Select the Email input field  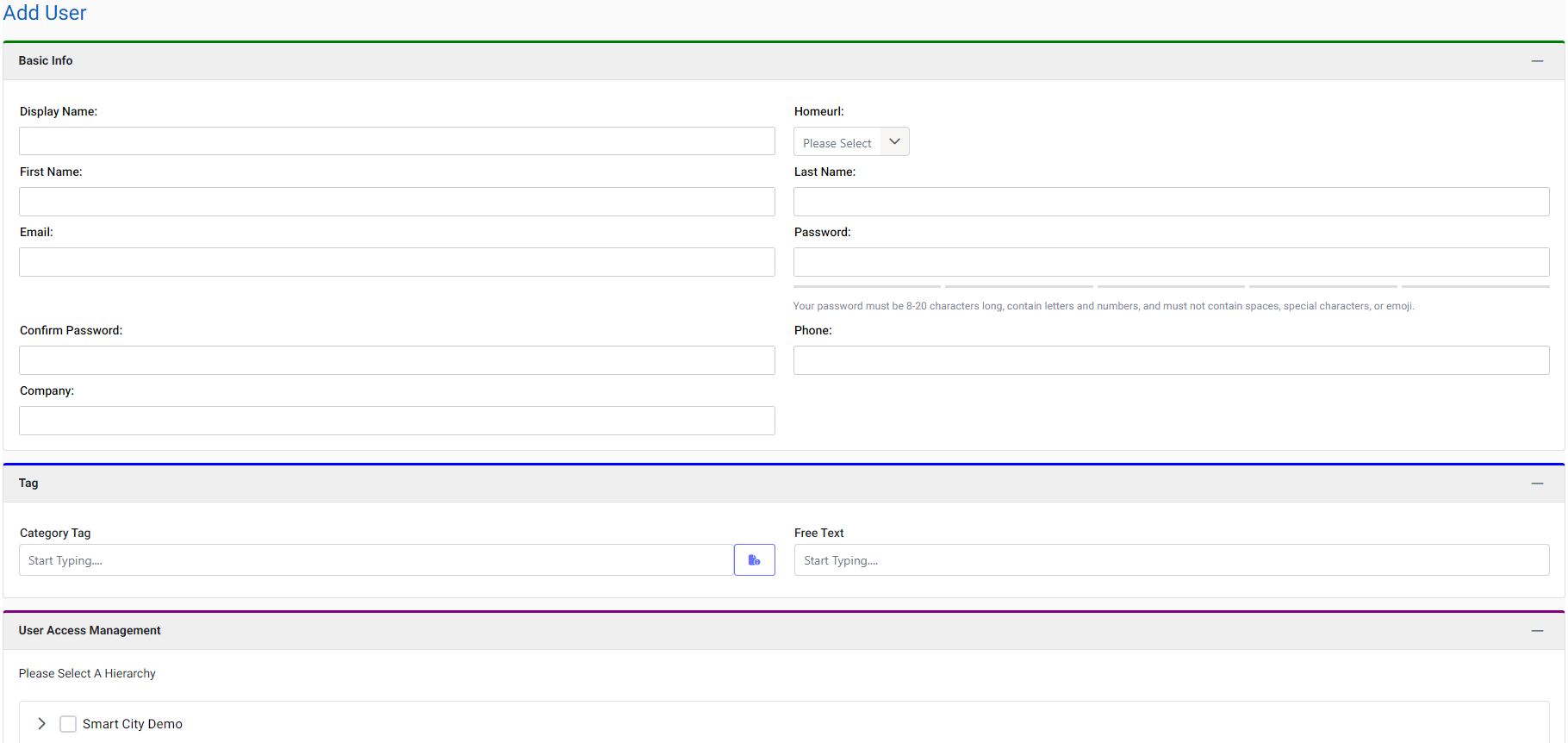coord(396,262)
